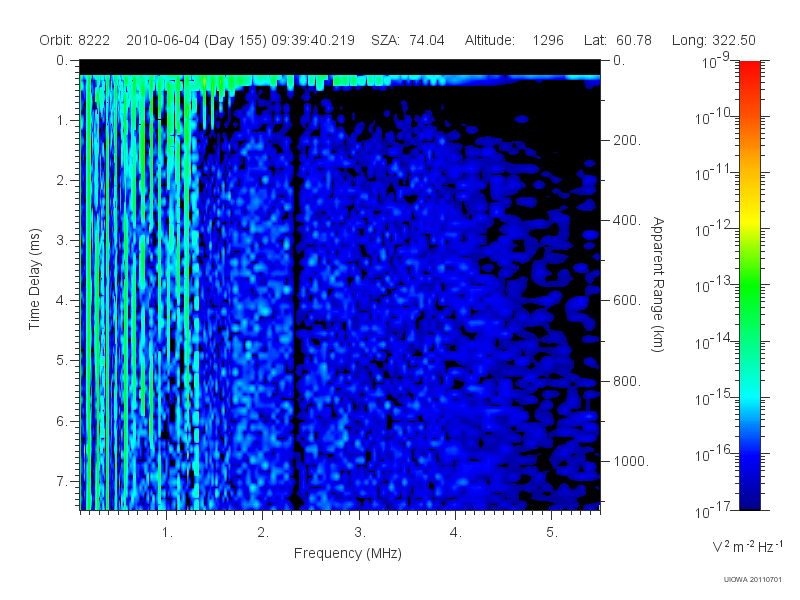Click the 'Frequency (MHz)' axis label
The image size is (800, 600).
pos(348,554)
